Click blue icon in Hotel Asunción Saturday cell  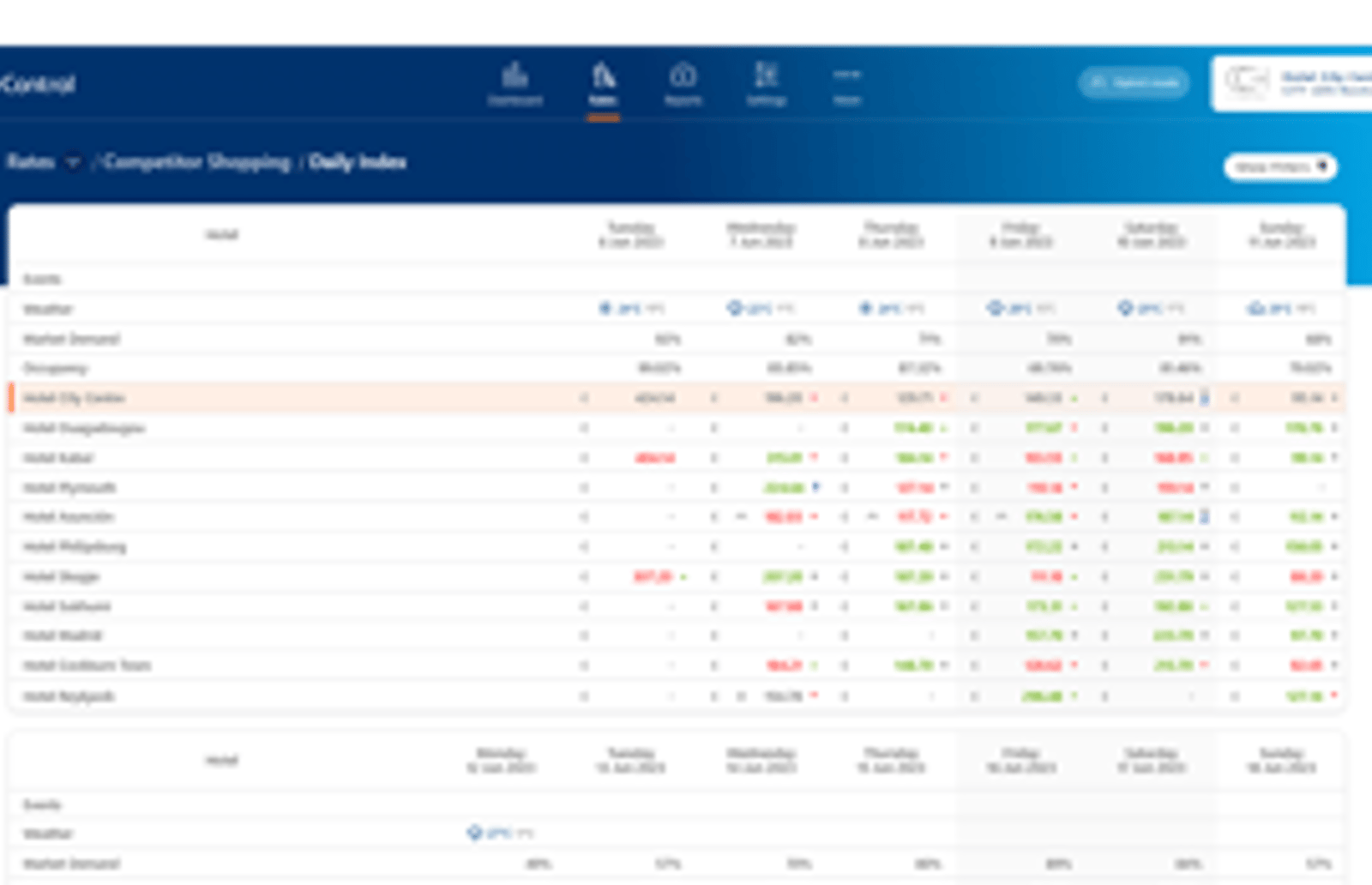(1204, 516)
